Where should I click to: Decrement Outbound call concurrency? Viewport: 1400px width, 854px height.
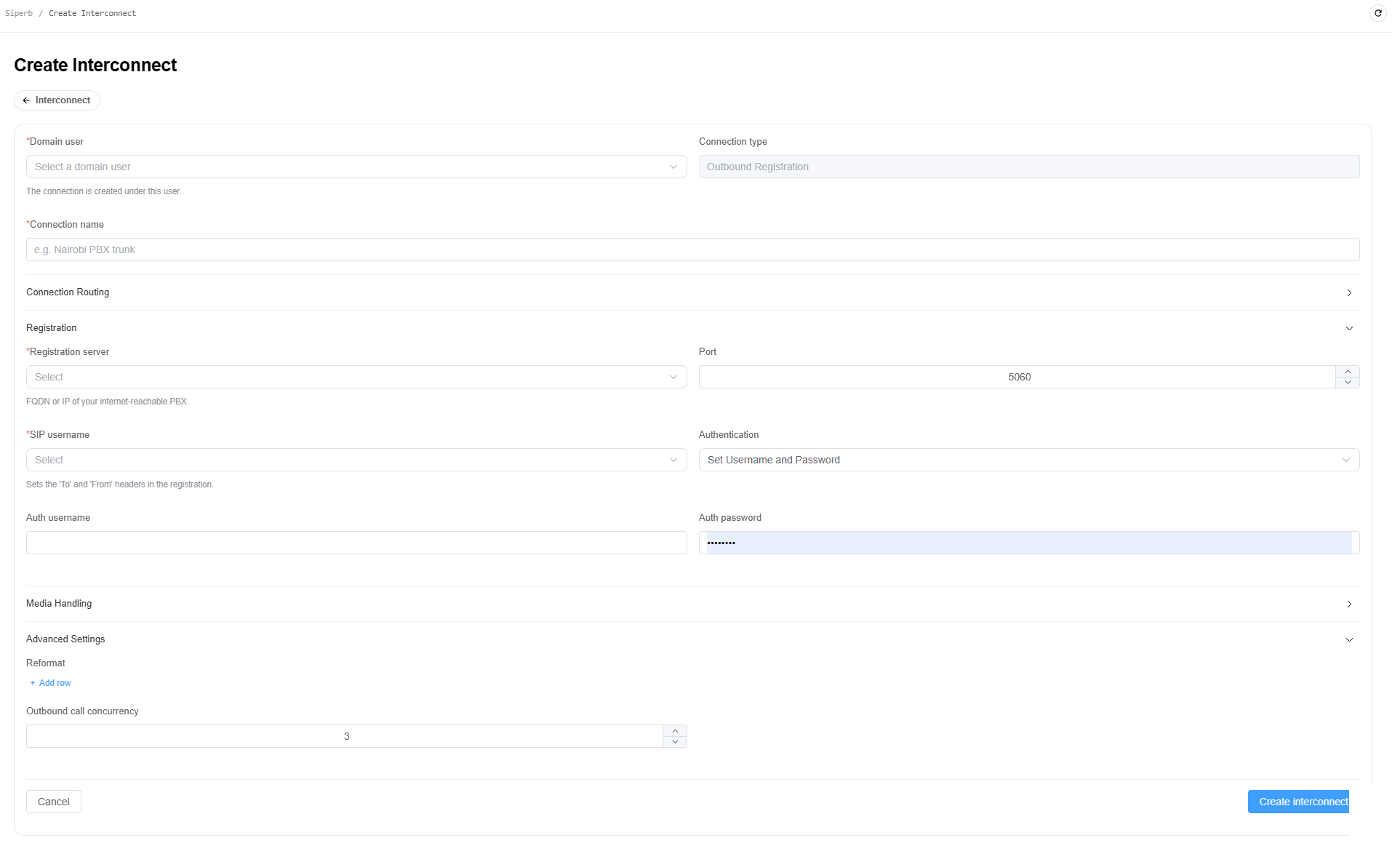(675, 742)
